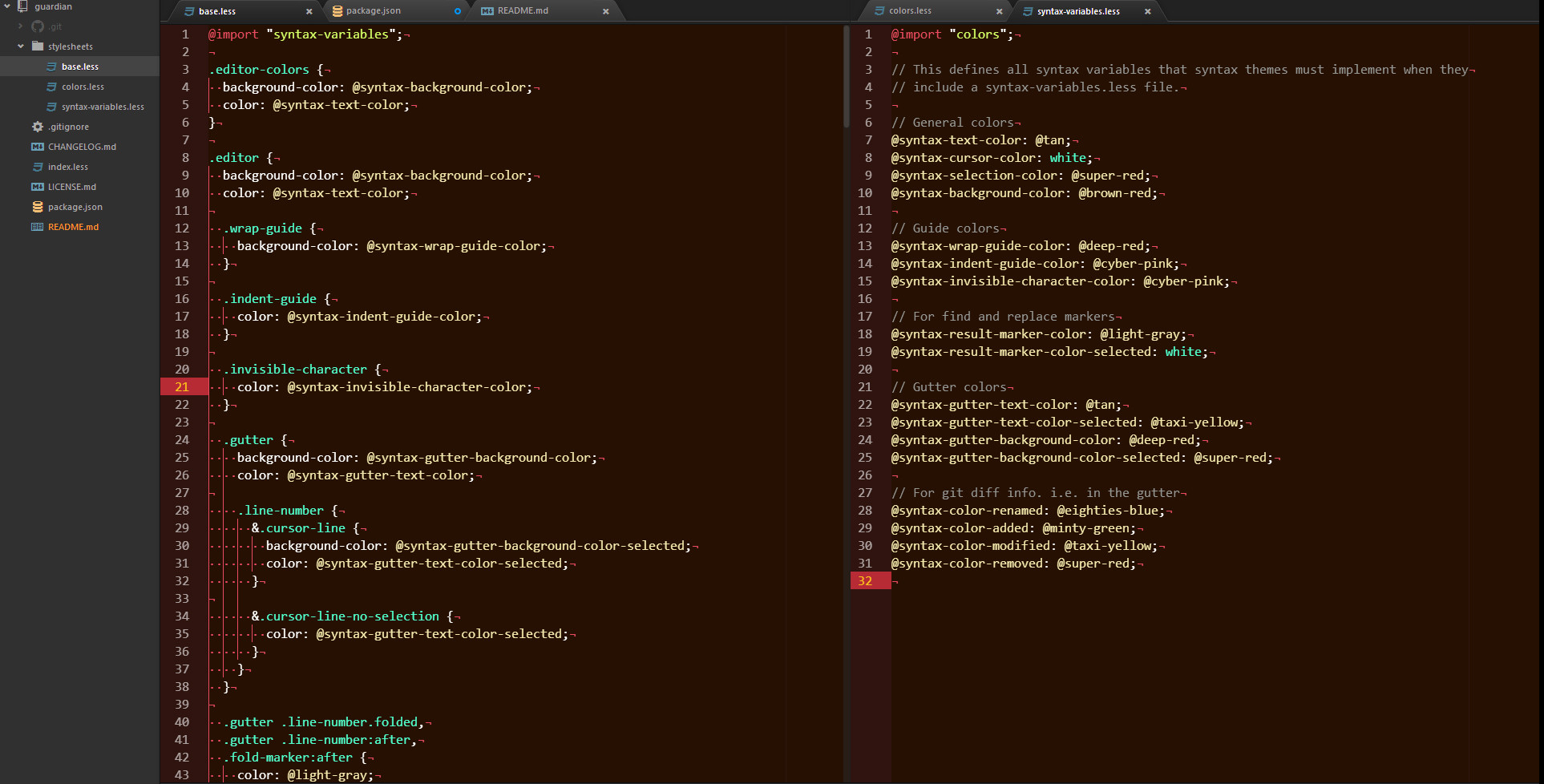Click README.md book icon in tree
This screenshot has height=784, width=1544.
point(37,227)
